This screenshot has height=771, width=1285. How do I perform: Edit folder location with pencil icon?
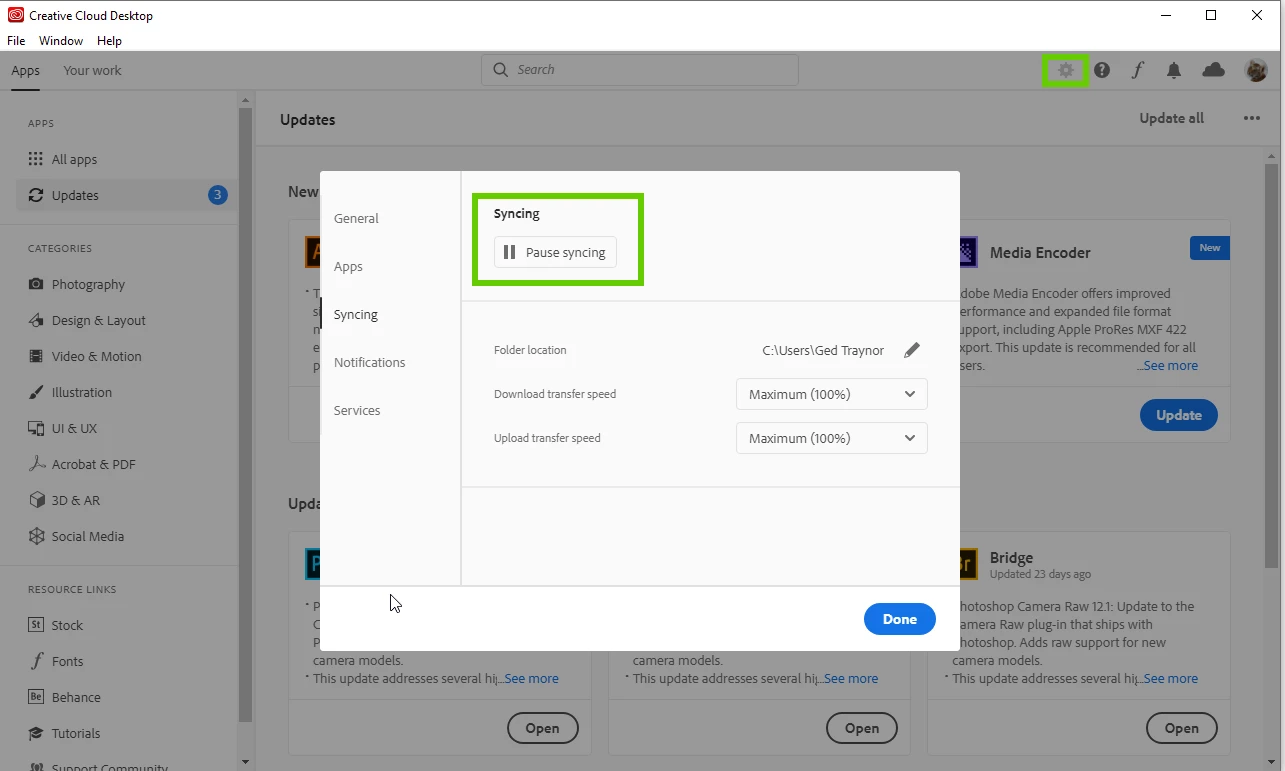[911, 350]
